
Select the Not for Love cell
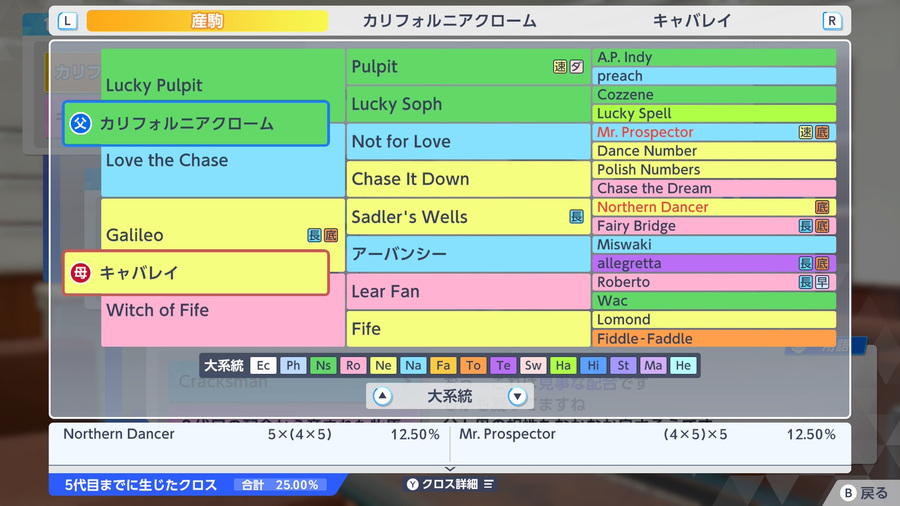pyautogui.click(x=468, y=142)
